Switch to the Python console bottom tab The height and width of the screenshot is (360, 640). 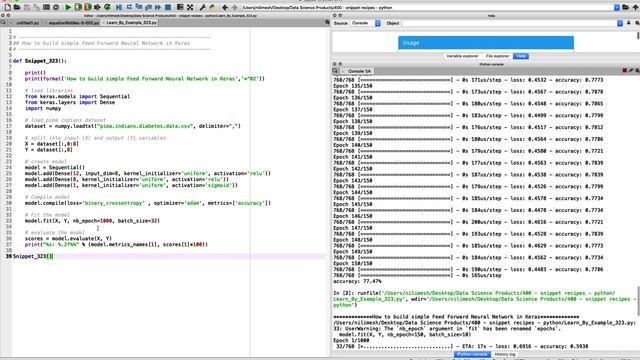click(472, 354)
